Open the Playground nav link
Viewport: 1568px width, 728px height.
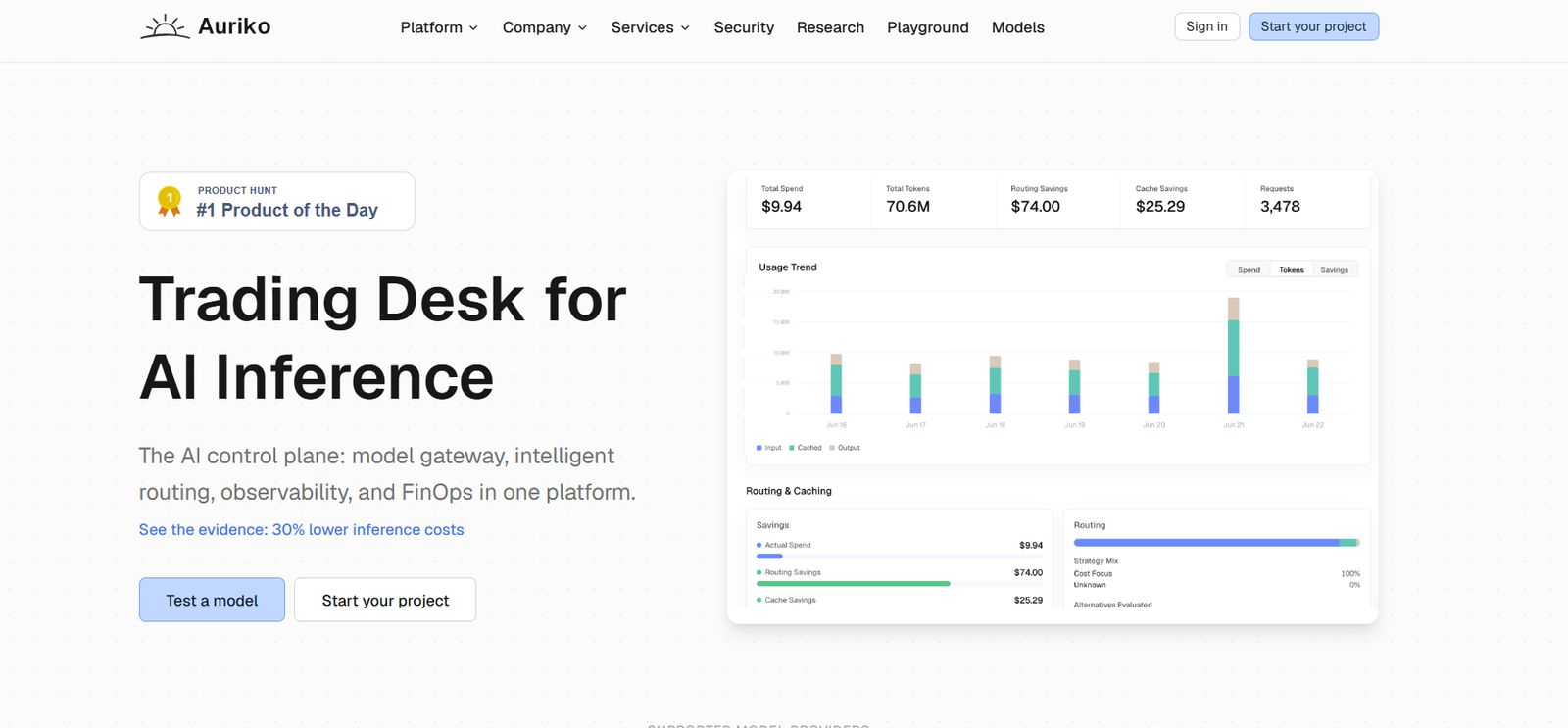point(928,27)
